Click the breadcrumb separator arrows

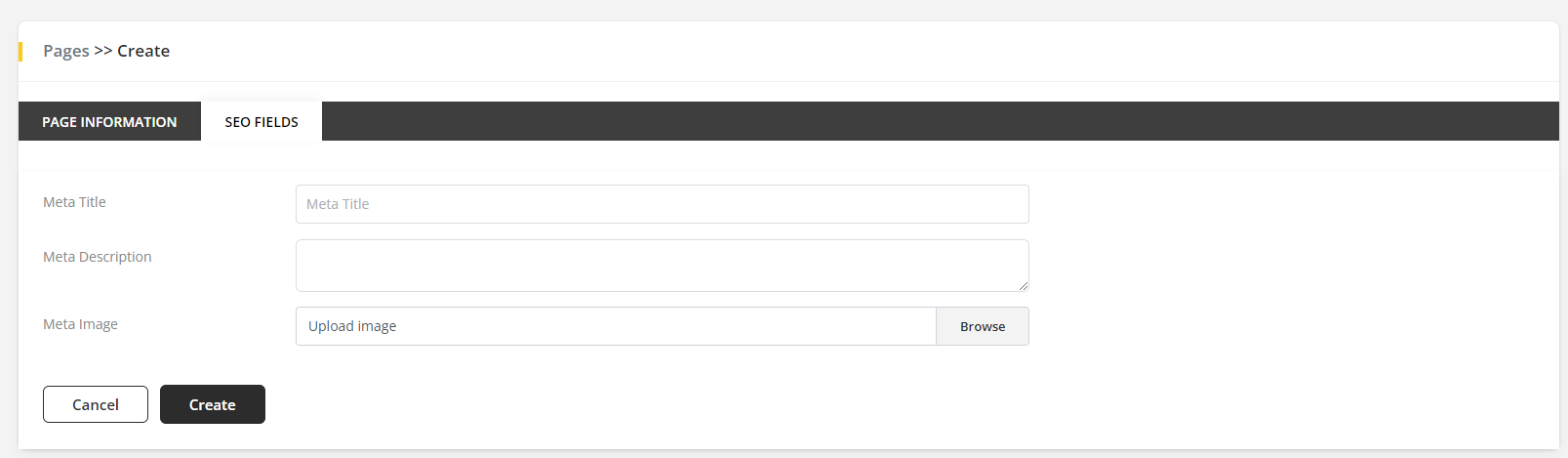click(103, 51)
